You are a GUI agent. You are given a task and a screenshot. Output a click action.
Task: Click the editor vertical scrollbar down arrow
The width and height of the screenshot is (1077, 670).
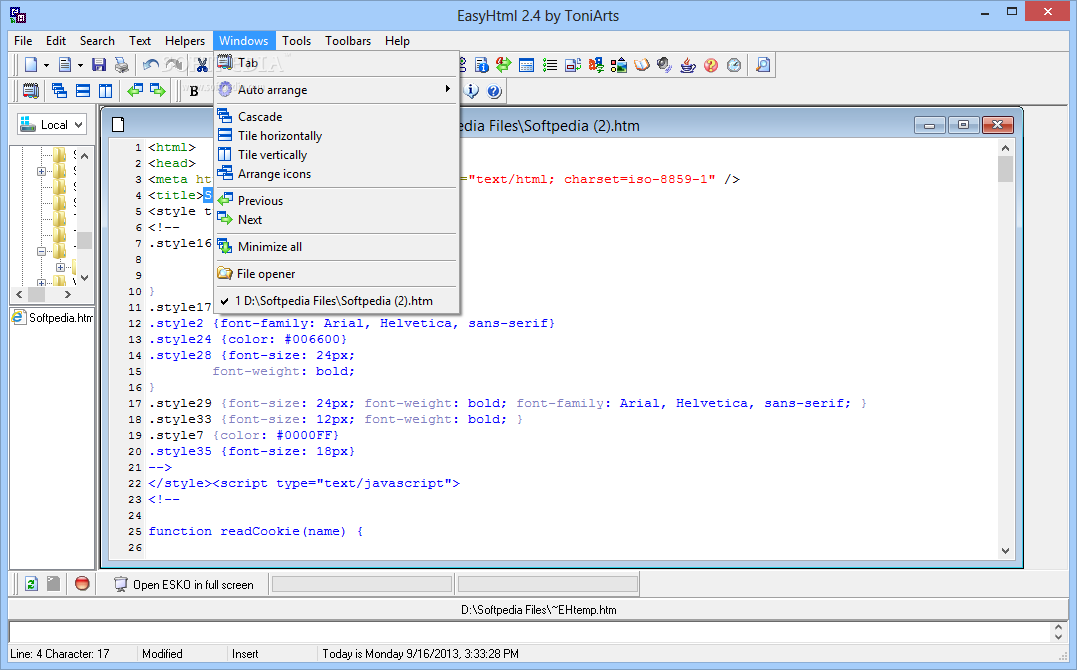tap(1006, 550)
